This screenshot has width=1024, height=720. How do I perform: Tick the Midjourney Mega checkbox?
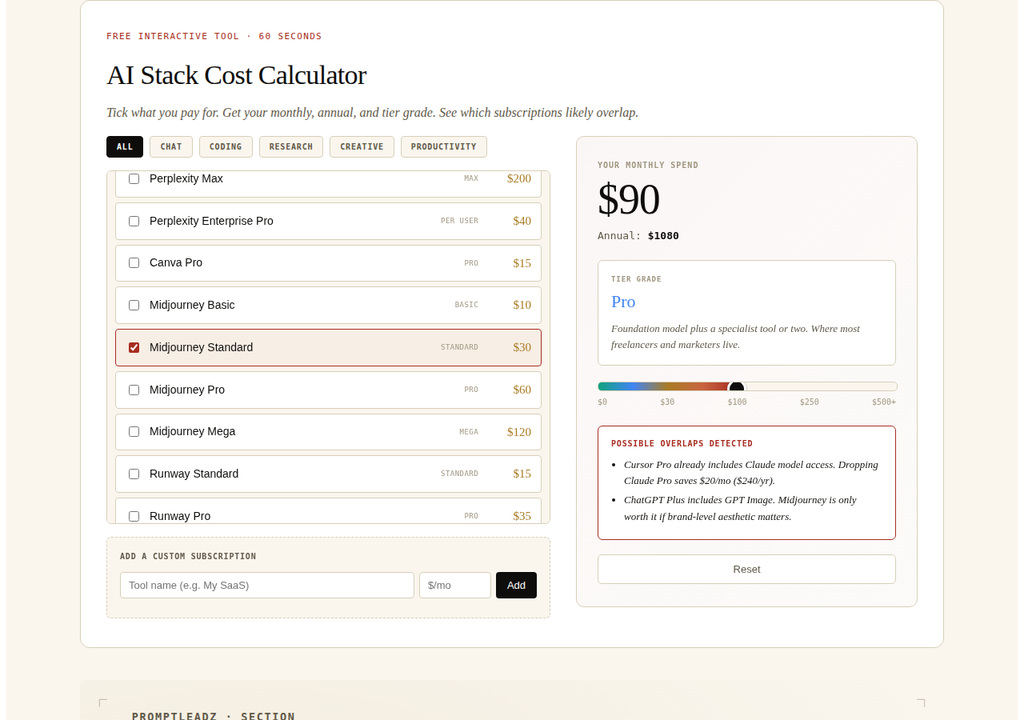134,432
